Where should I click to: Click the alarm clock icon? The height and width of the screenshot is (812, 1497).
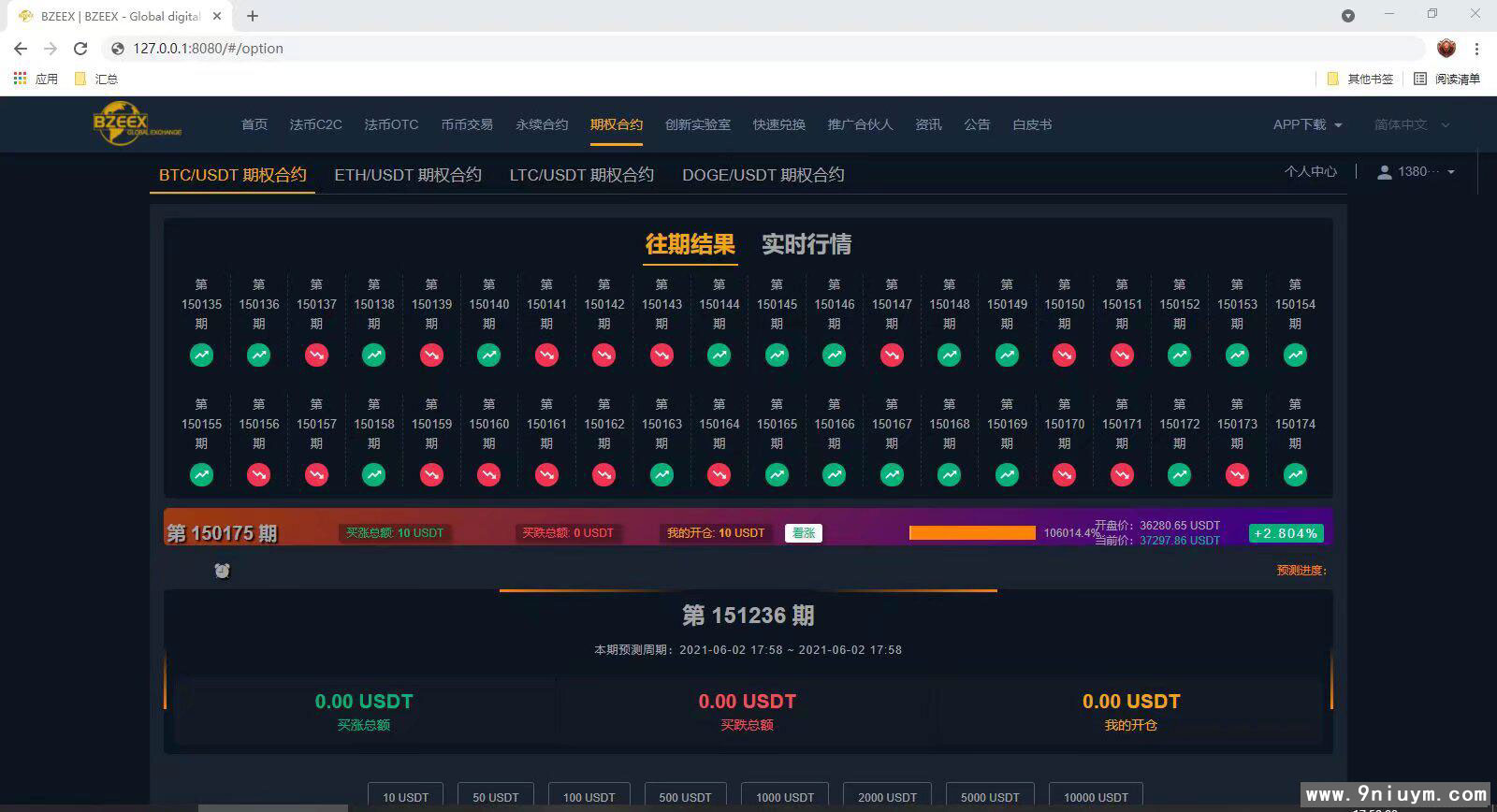(x=222, y=571)
